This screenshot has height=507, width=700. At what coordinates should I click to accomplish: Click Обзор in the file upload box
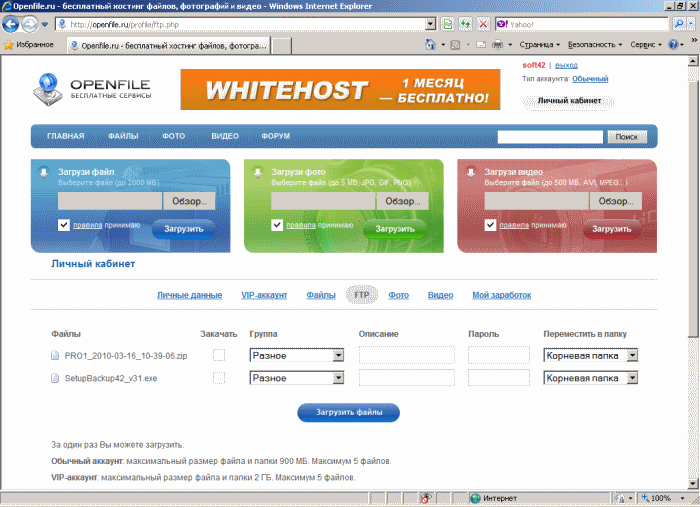click(189, 201)
